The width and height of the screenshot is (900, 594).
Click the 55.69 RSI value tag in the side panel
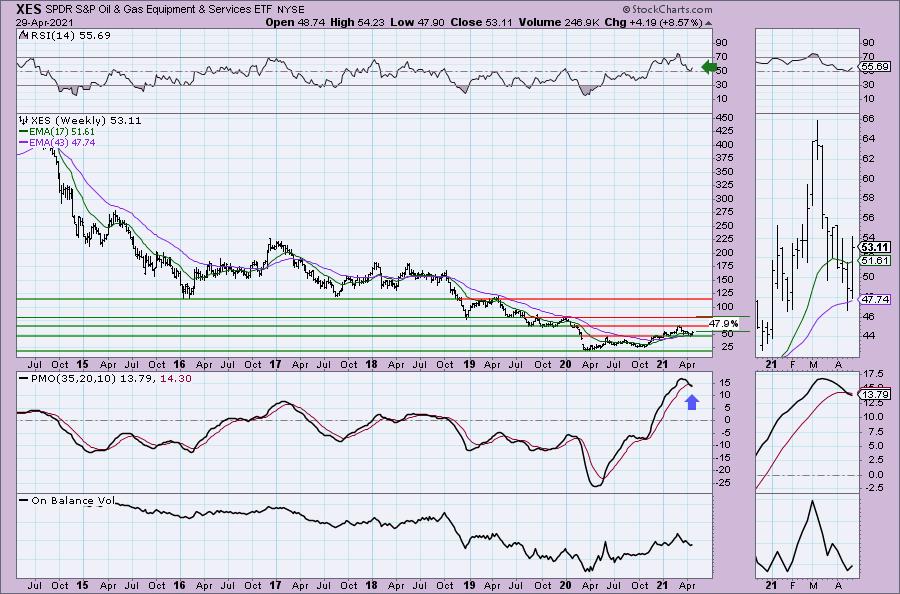[x=875, y=67]
